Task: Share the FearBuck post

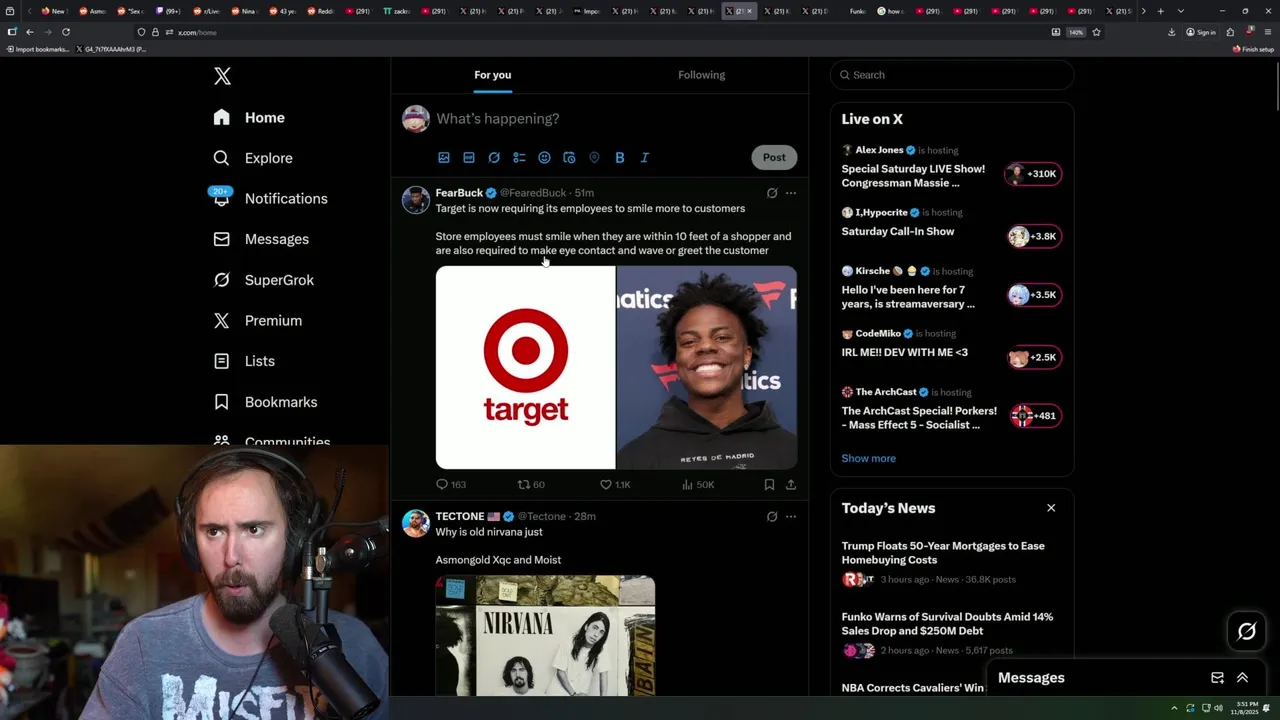Action: click(x=791, y=484)
